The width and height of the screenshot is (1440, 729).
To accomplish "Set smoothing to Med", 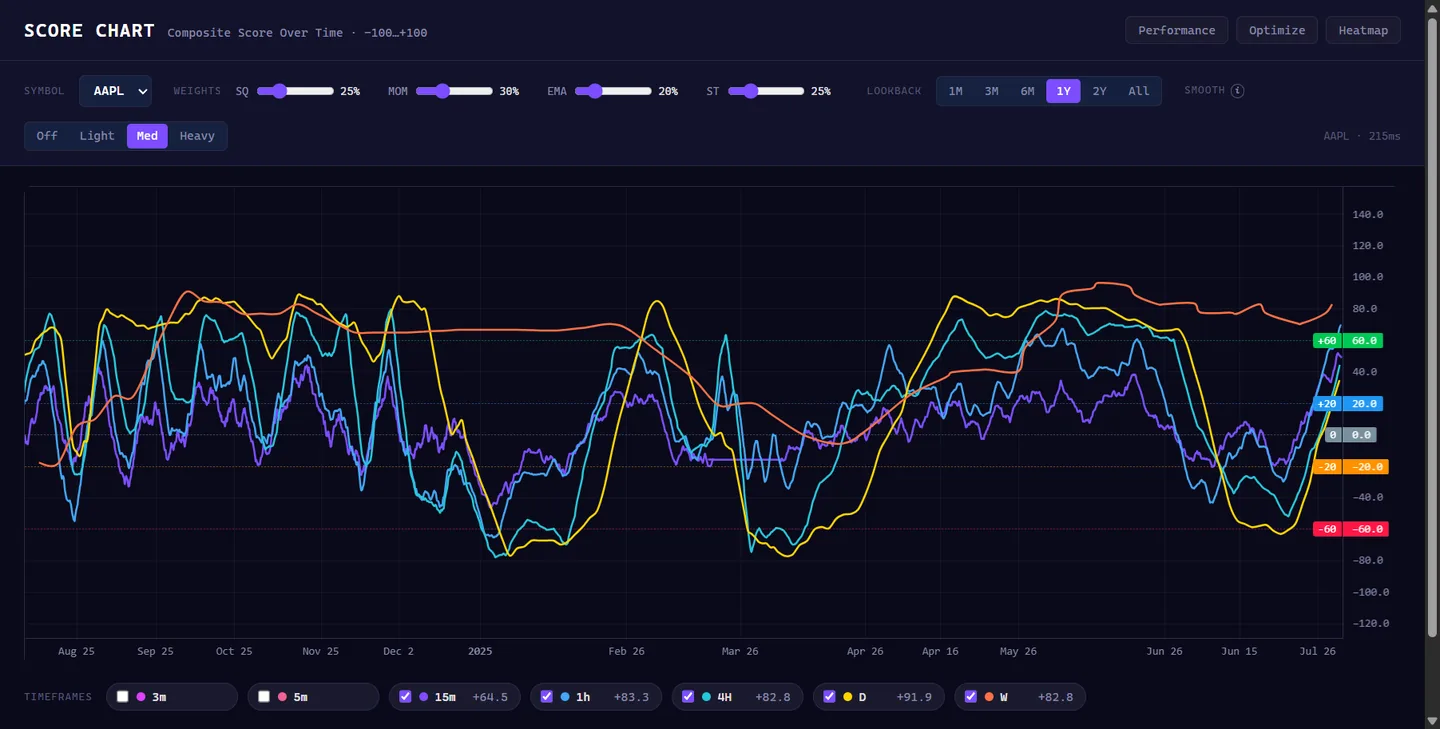I will [x=147, y=136].
